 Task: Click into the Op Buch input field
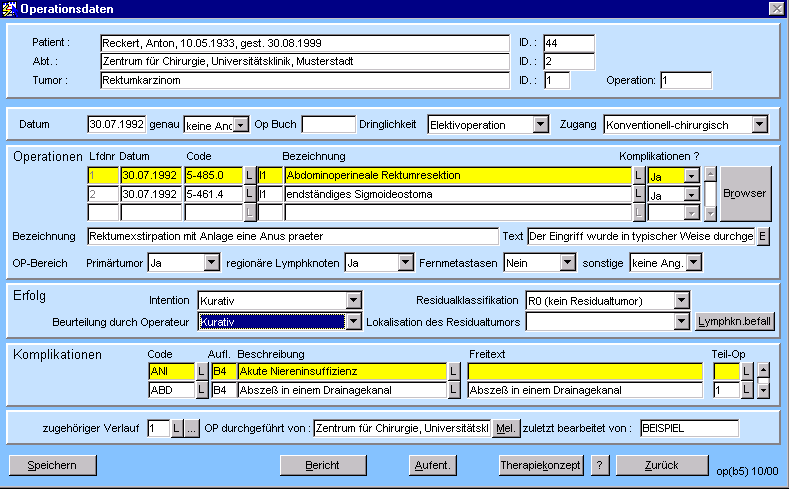click(x=328, y=125)
